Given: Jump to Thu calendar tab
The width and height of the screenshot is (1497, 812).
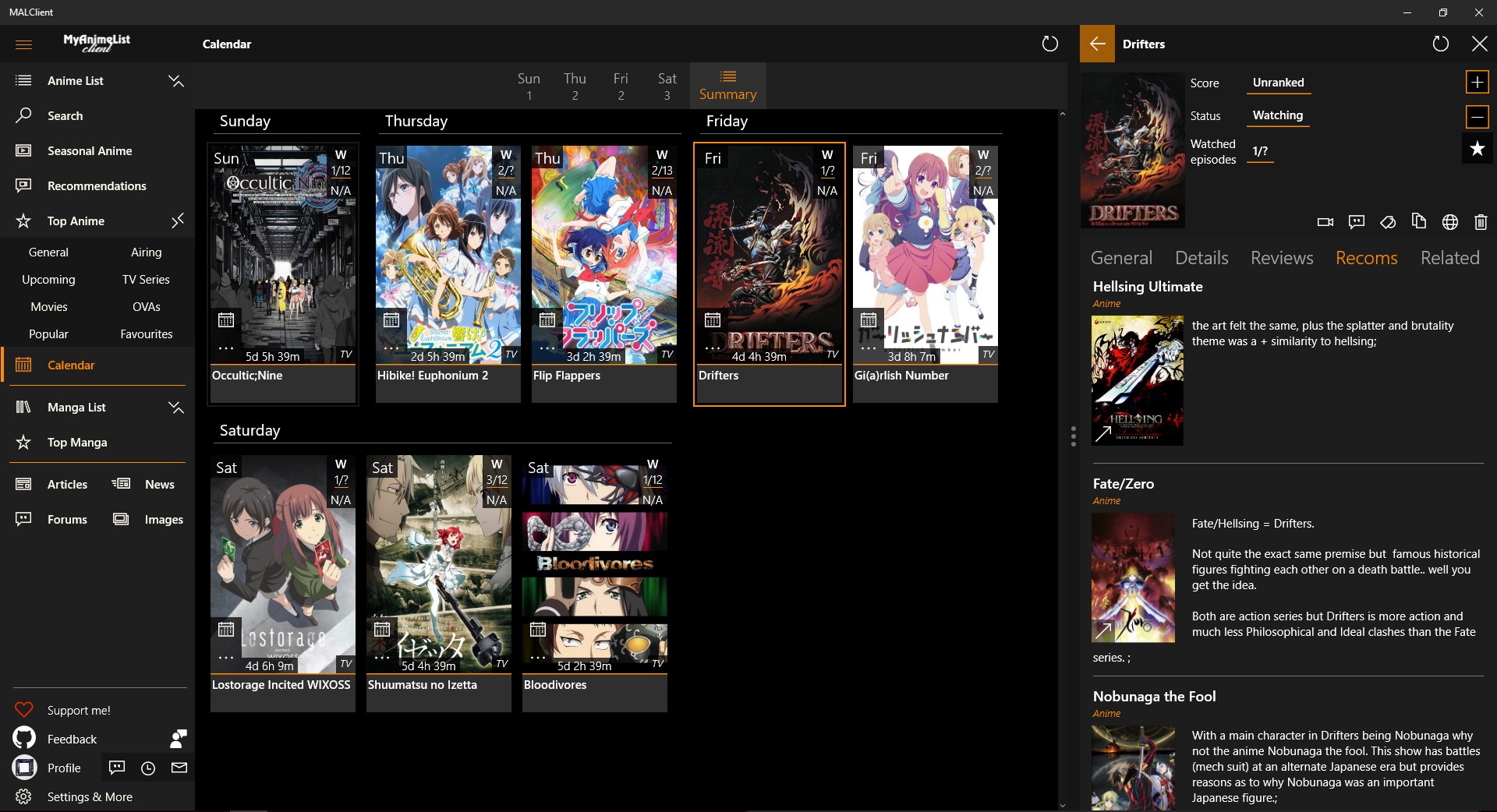Looking at the screenshot, I should point(575,86).
